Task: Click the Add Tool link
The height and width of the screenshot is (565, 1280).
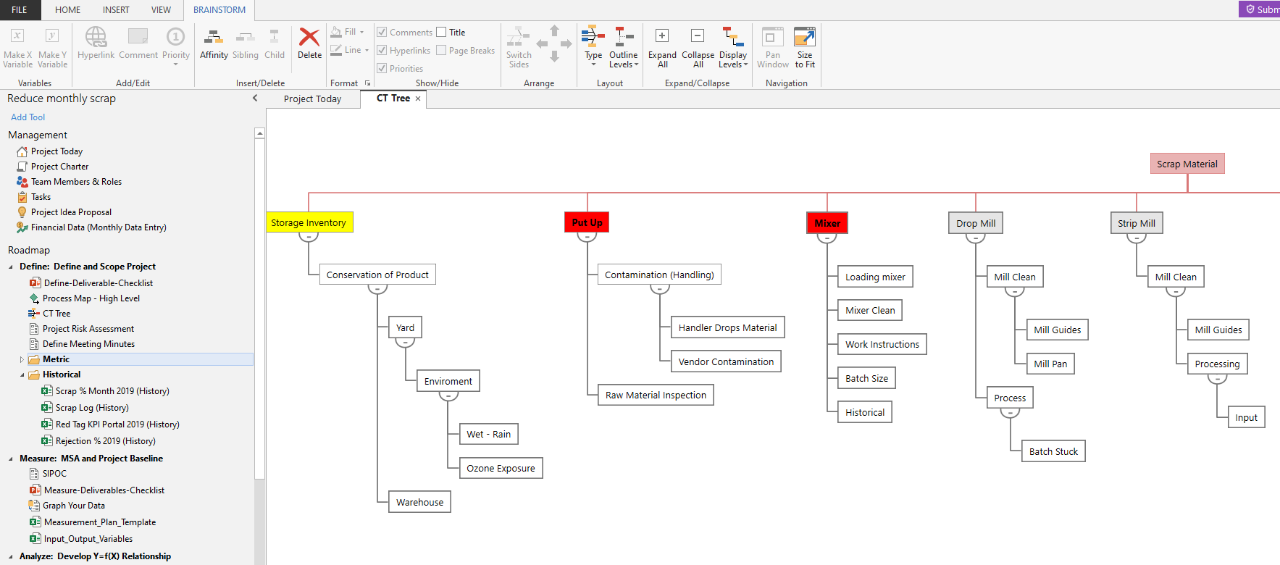Action: [28, 117]
